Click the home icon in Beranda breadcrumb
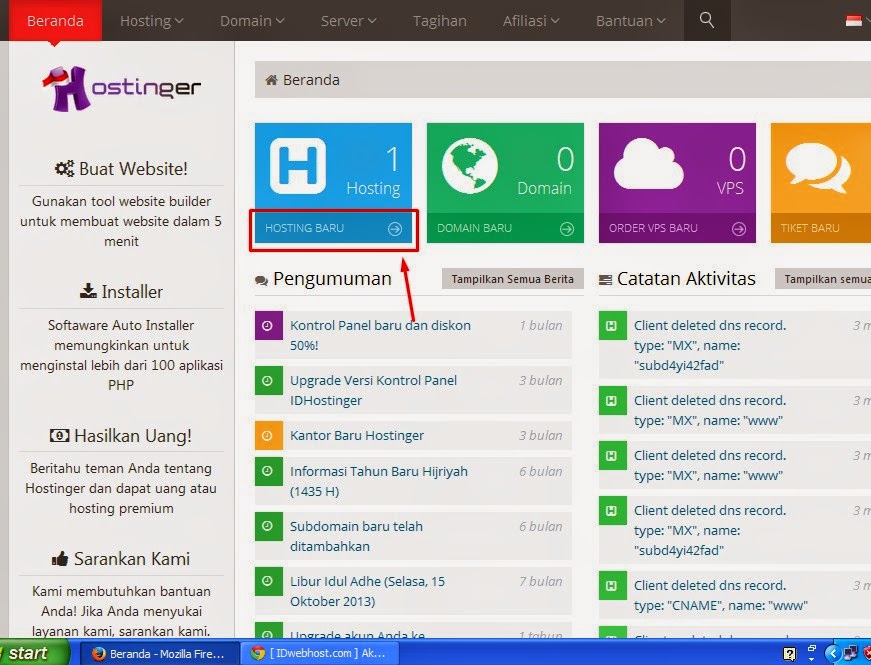 tap(271, 80)
